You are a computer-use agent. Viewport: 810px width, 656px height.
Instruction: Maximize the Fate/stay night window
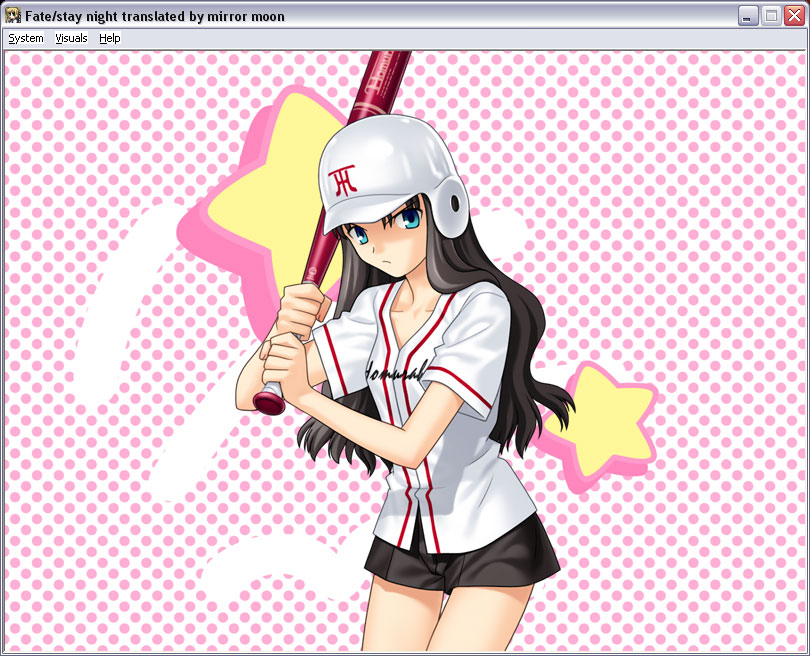771,16
